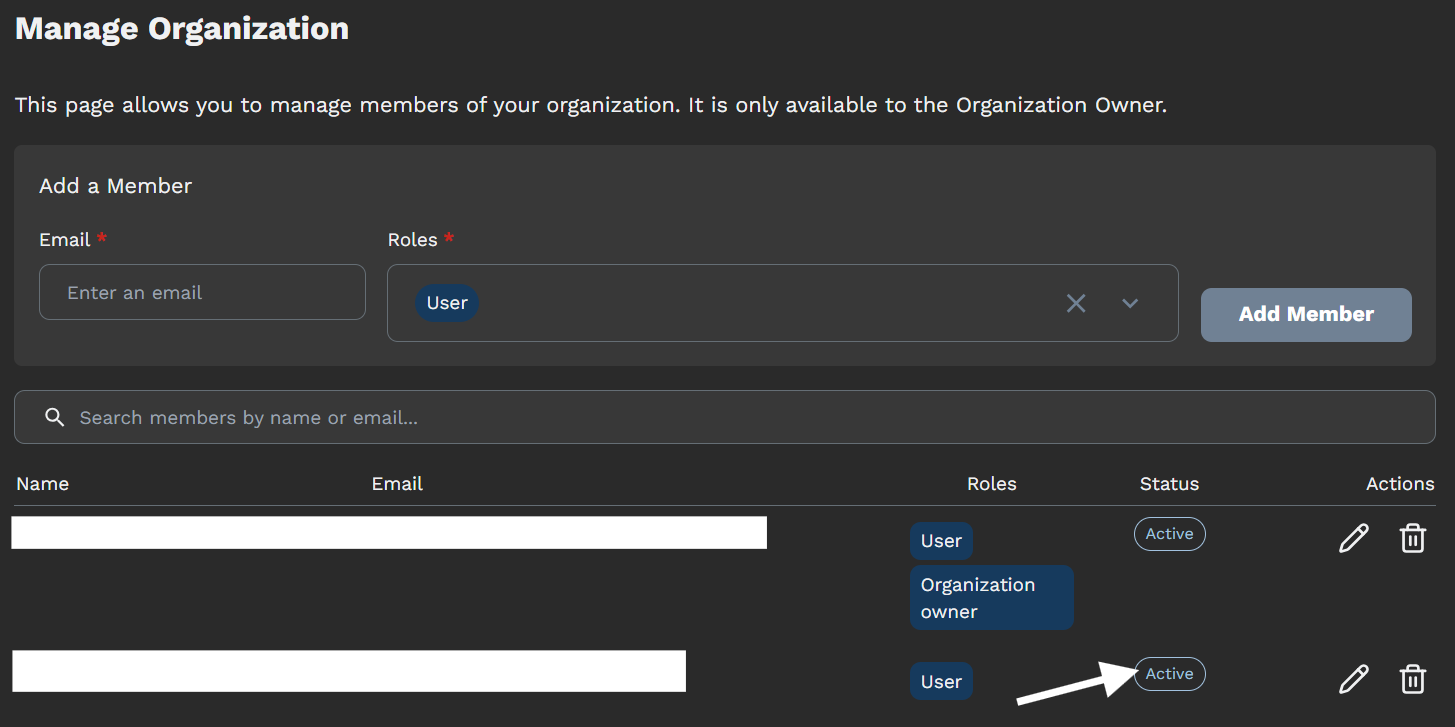1455x727 pixels.
Task: Click the Email field label
Action: tap(65, 240)
